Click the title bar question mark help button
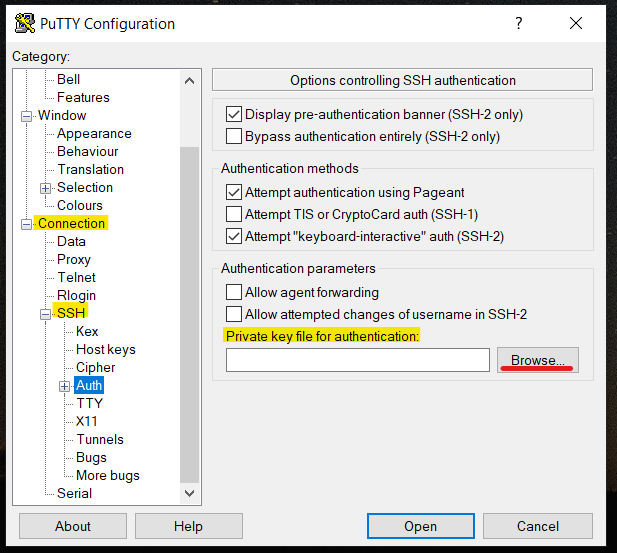Screen dimensions: 617x553 tap(517, 23)
